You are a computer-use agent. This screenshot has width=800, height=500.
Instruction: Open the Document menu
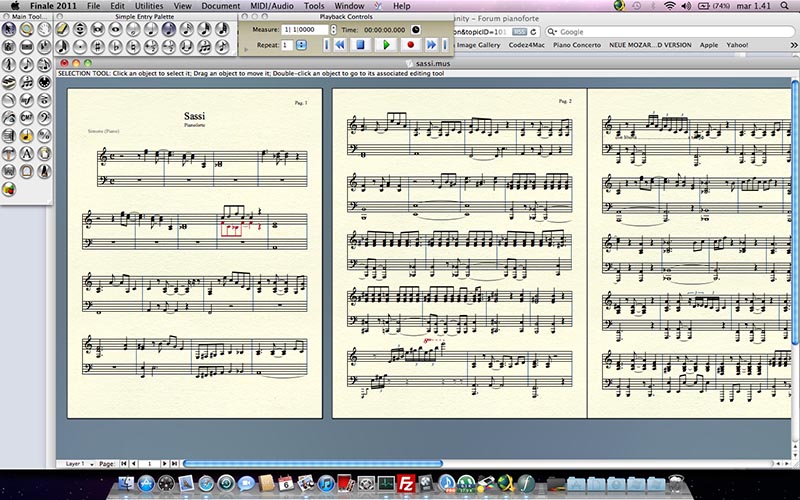220,6
